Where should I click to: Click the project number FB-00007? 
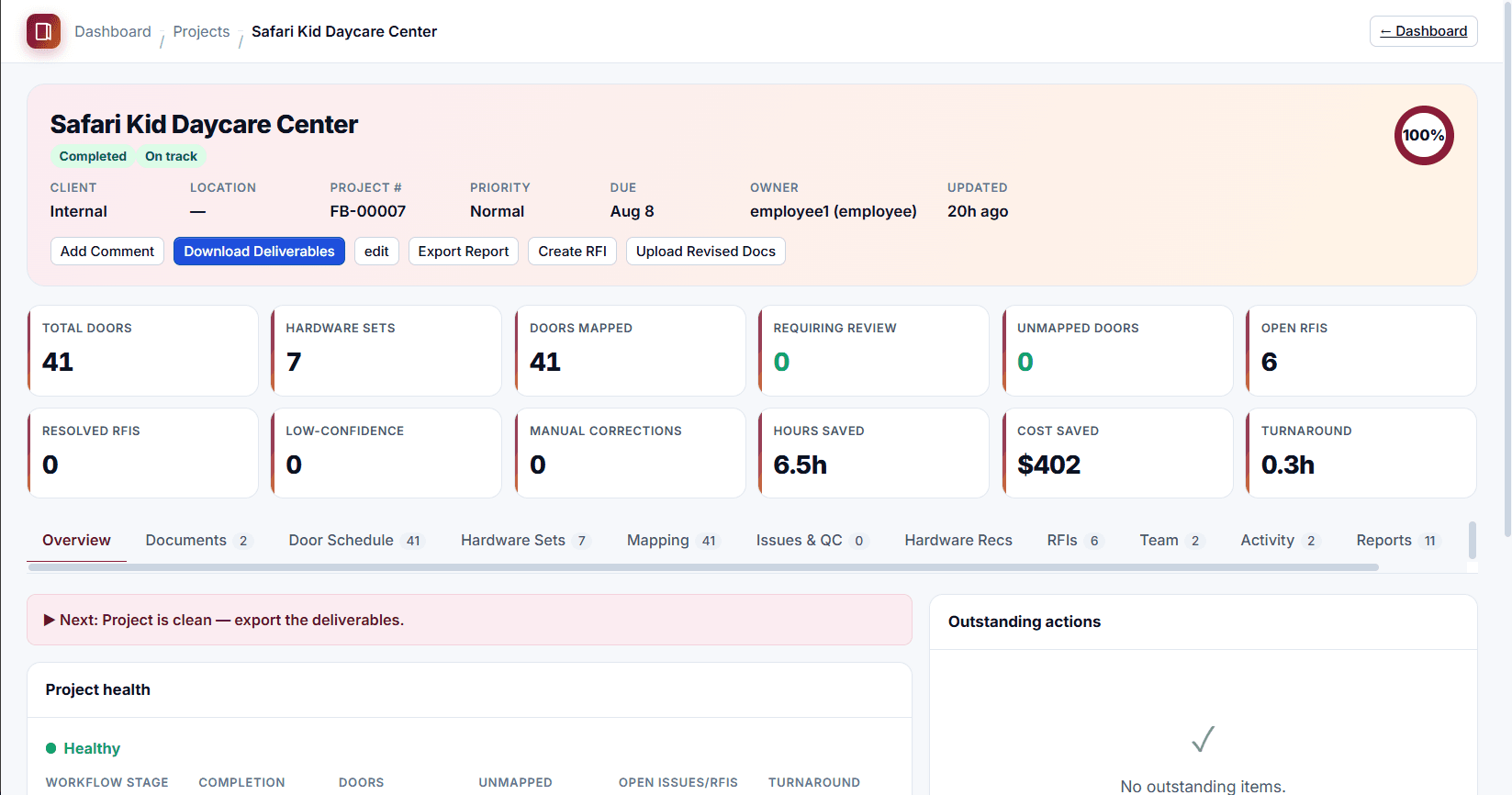pos(368,211)
